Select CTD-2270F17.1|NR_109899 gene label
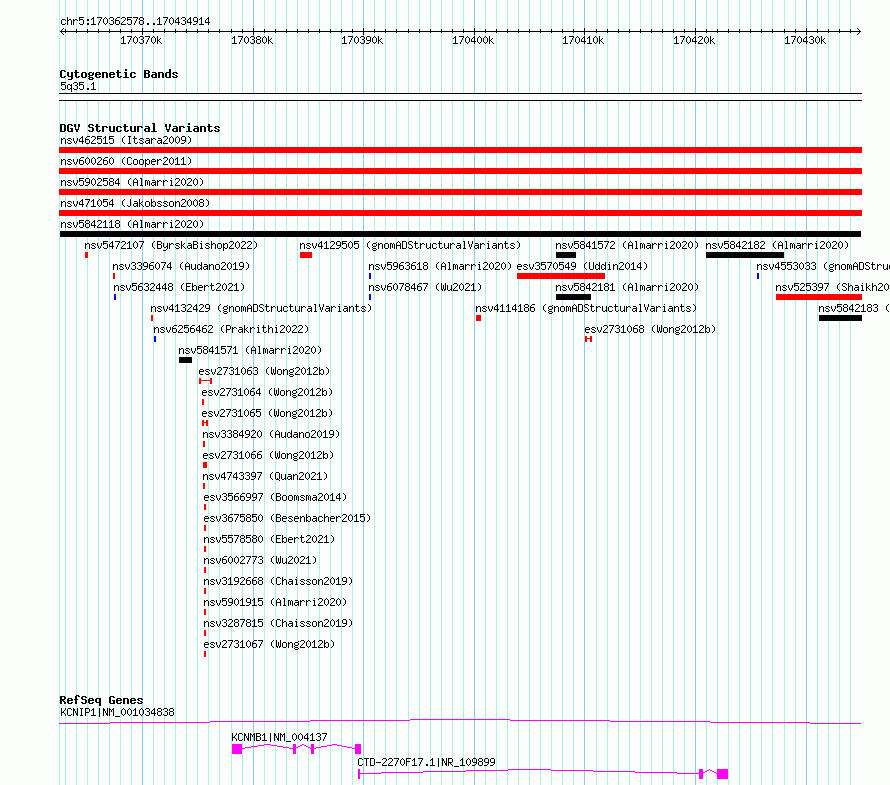The height and width of the screenshot is (785, 890). click(x=426, y=762)
